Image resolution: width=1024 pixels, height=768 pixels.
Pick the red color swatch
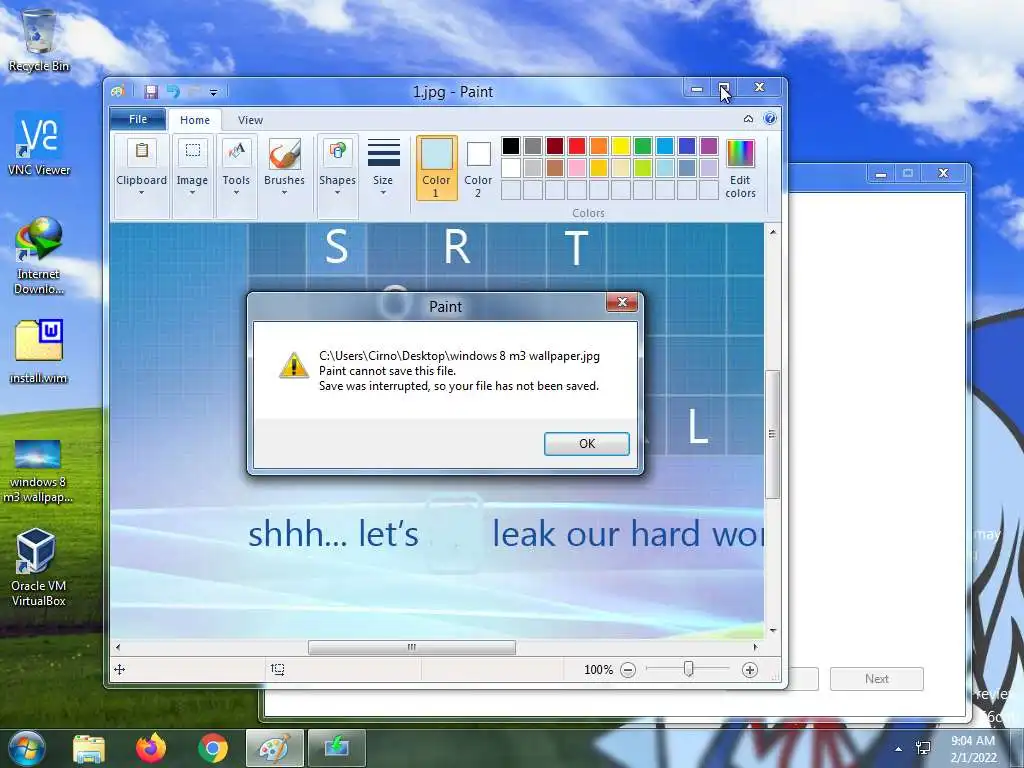[x=577, y=146]
